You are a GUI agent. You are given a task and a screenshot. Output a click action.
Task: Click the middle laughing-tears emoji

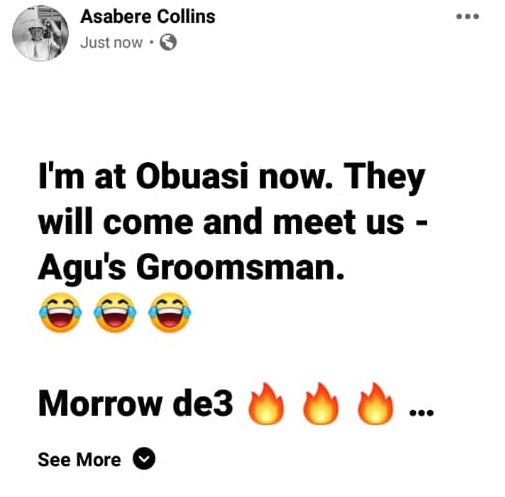(115, 312)
